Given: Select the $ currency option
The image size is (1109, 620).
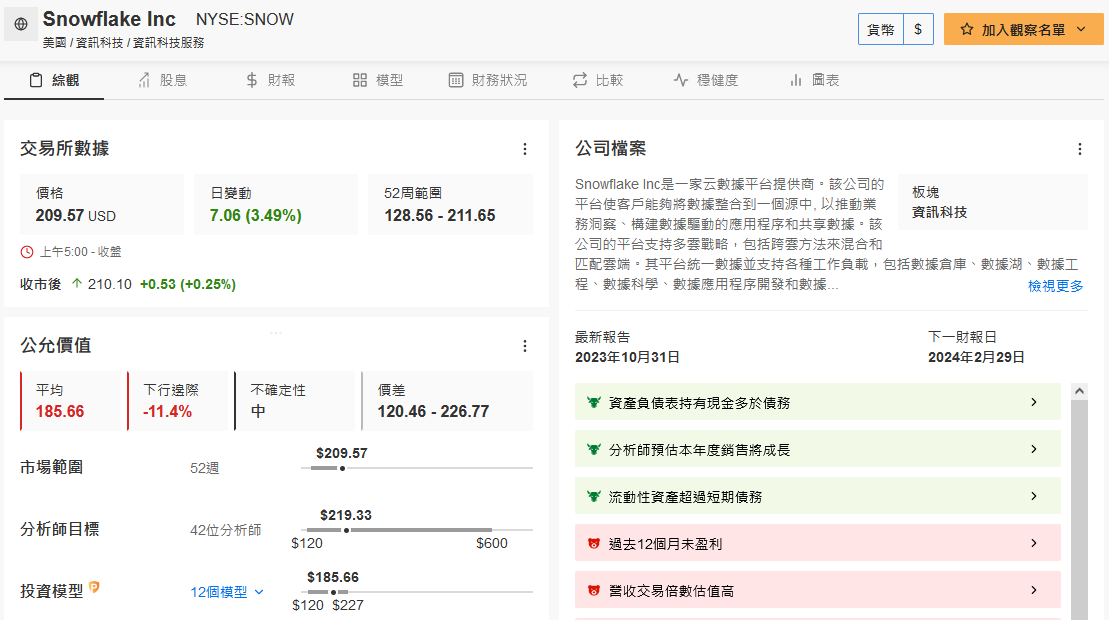Looking at the screenshot, I should tap(918, 30).
